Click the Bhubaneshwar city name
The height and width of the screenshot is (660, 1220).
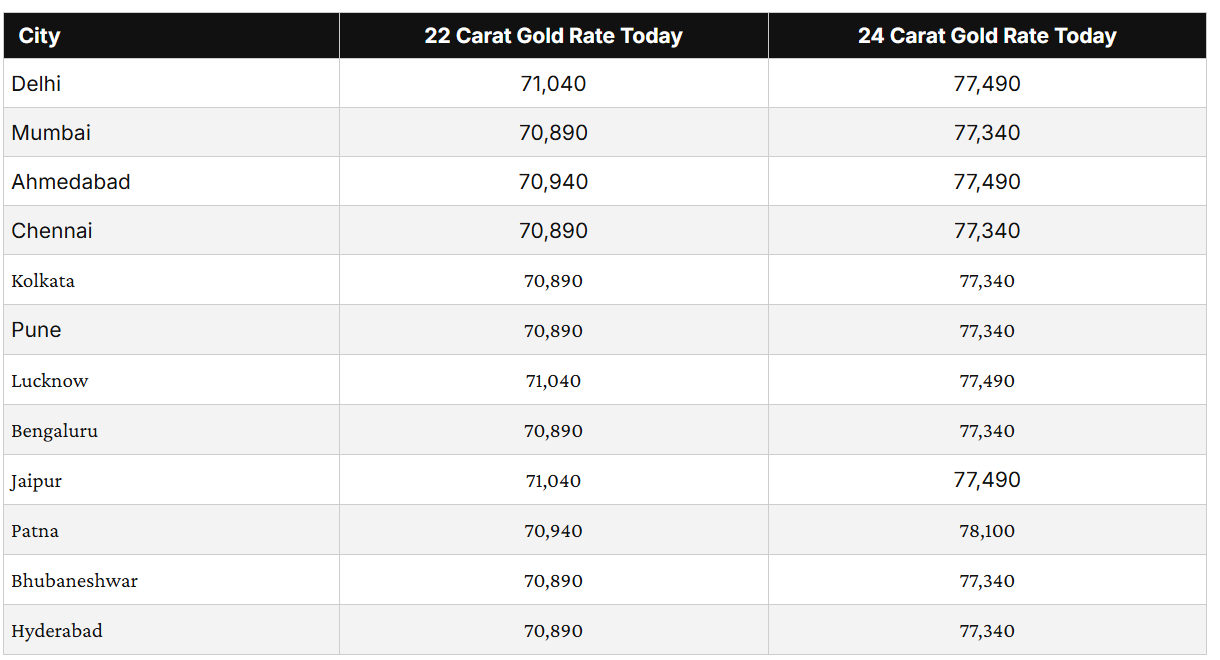75,581
